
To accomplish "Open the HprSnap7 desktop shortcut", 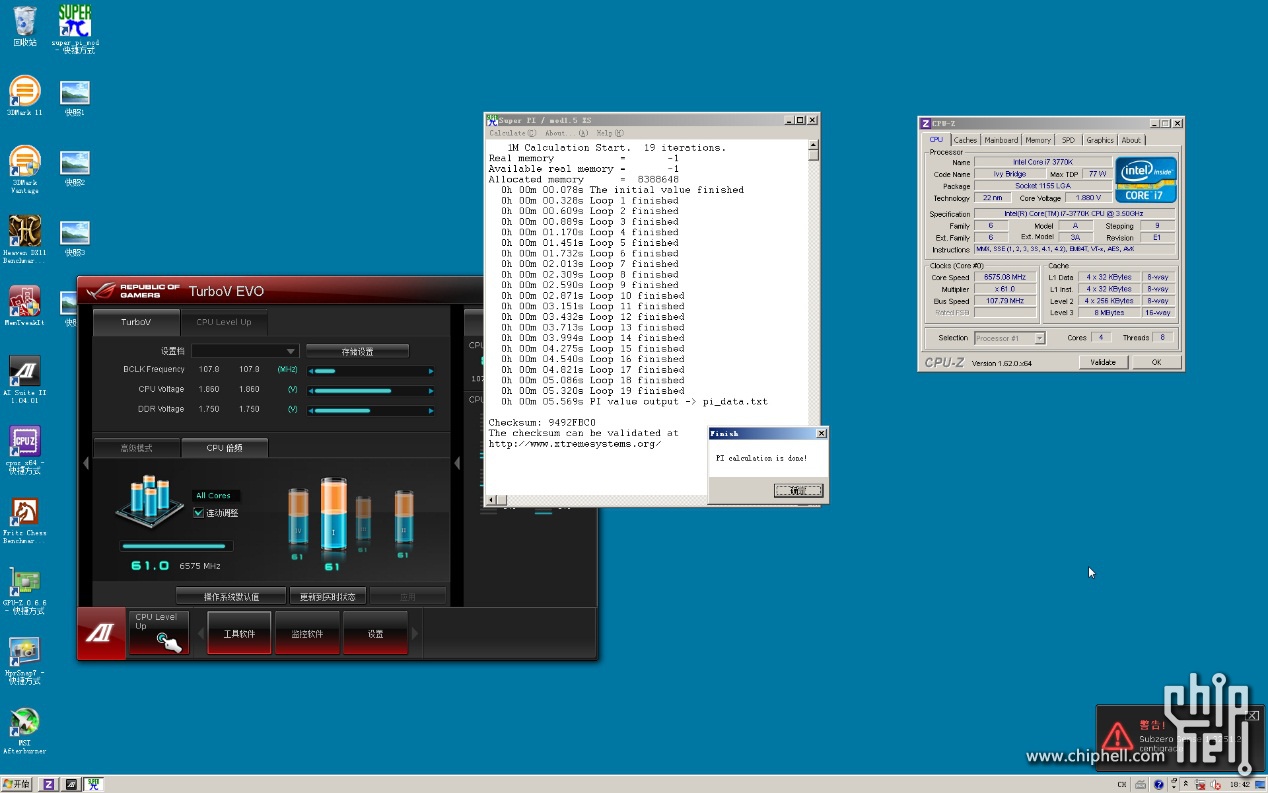I will pos(25,660).
